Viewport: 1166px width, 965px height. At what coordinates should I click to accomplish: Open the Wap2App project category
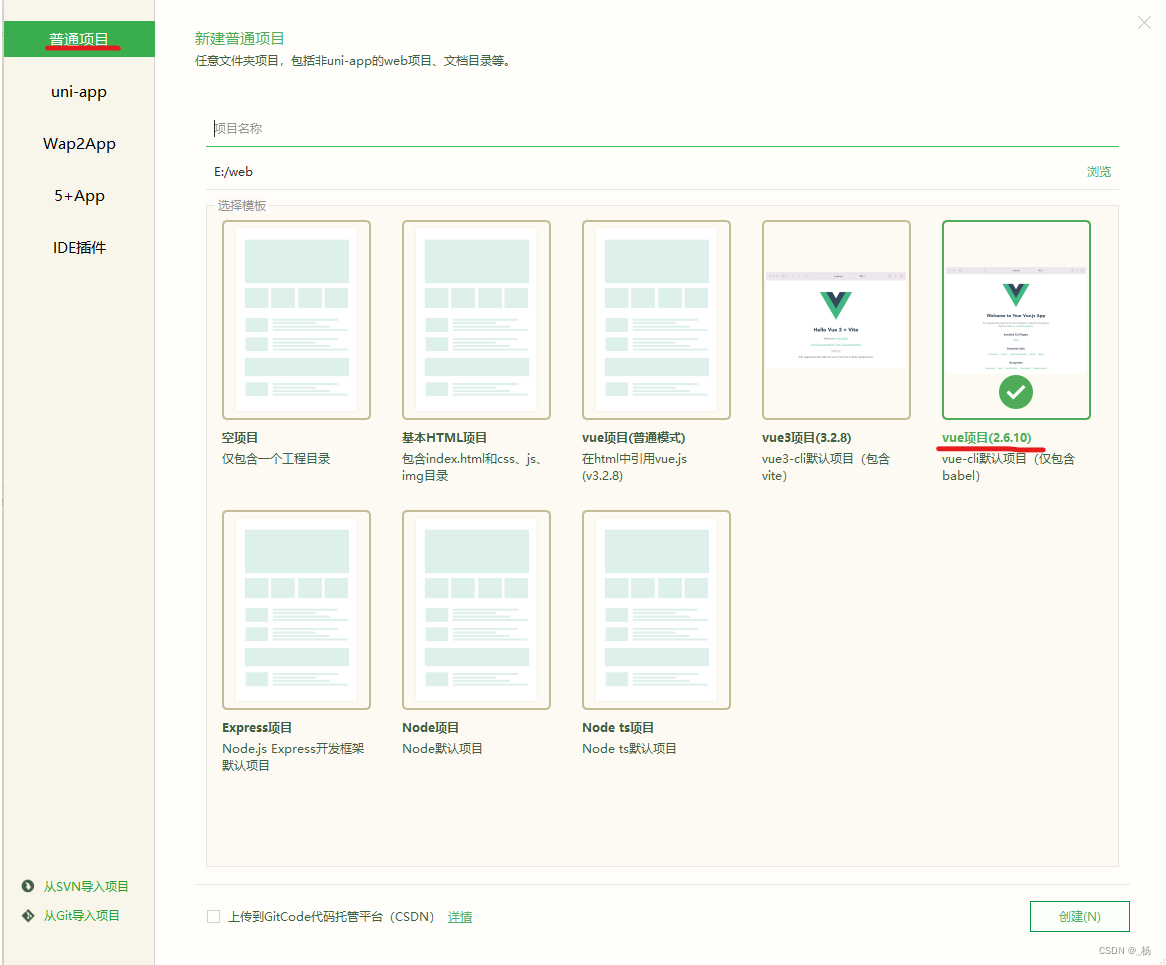tap(78, 143)
